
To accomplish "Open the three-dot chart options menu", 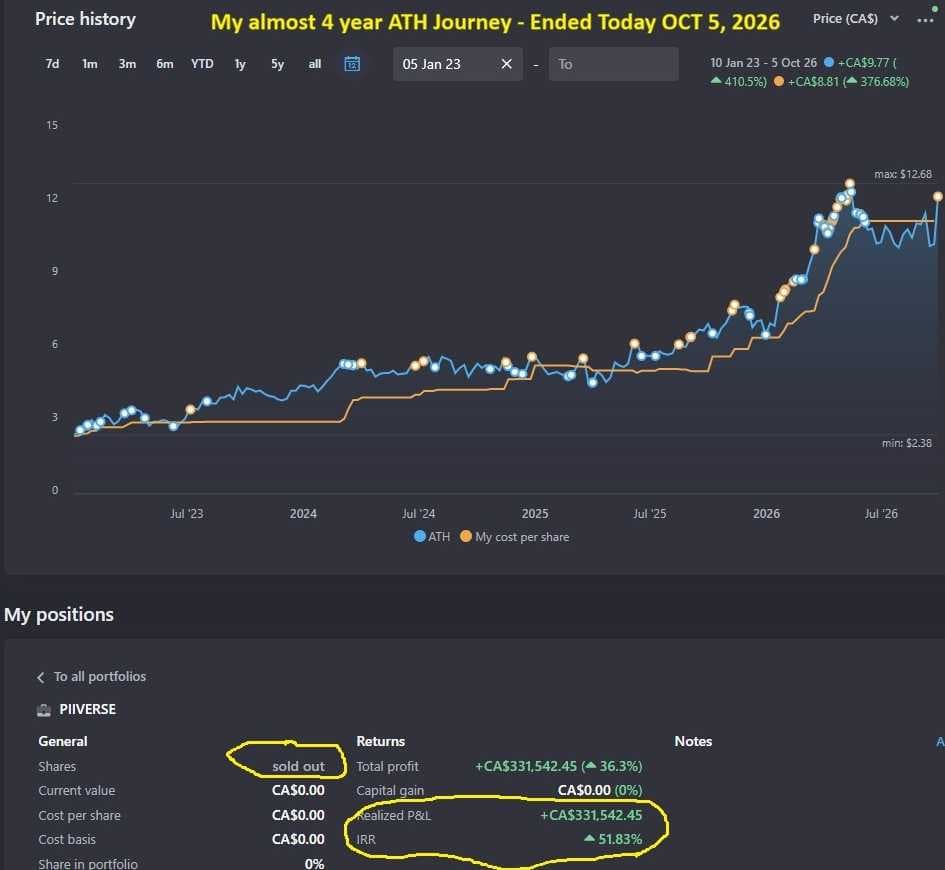I will pyautogui.click(x=925, y=20).
